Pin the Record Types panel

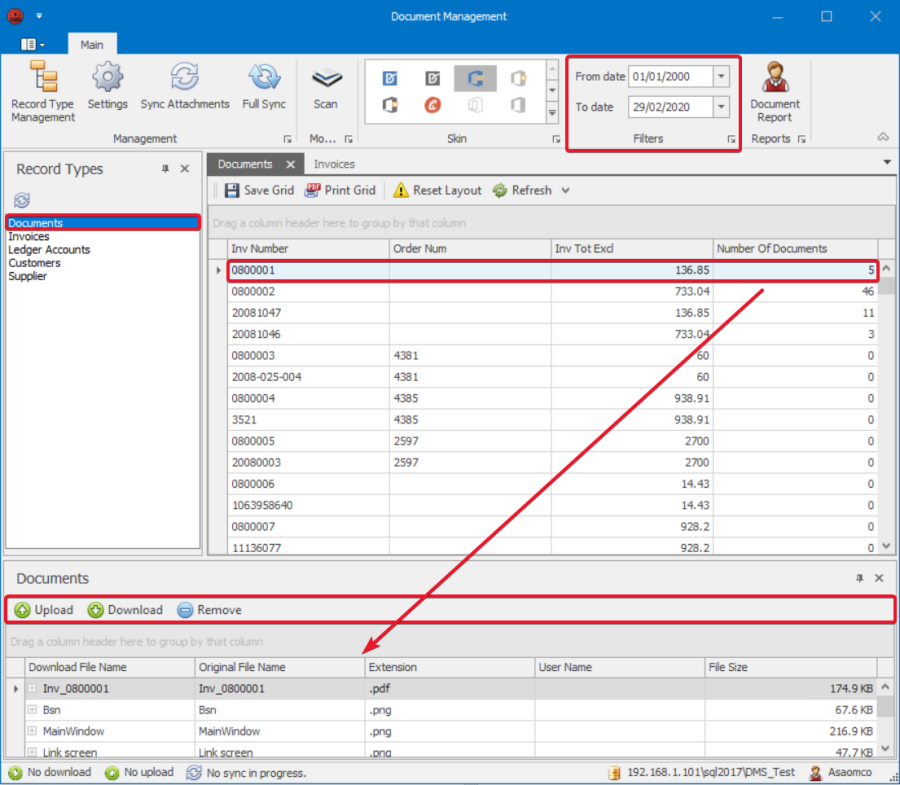coord(165,170)
